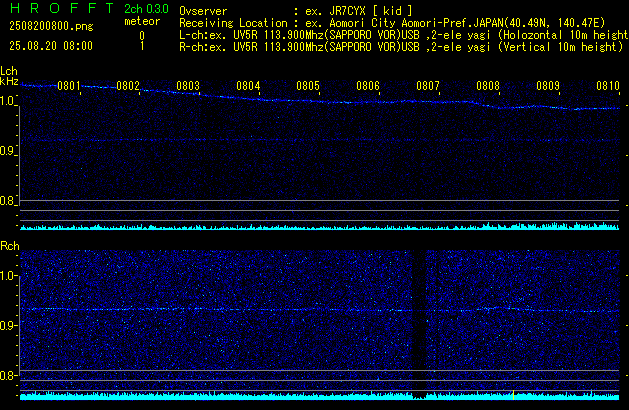Image resolution: width=629 pixels, height=410 pixels.
Task: Select the 0806 time marker
Action: click(x=368, y=86)
